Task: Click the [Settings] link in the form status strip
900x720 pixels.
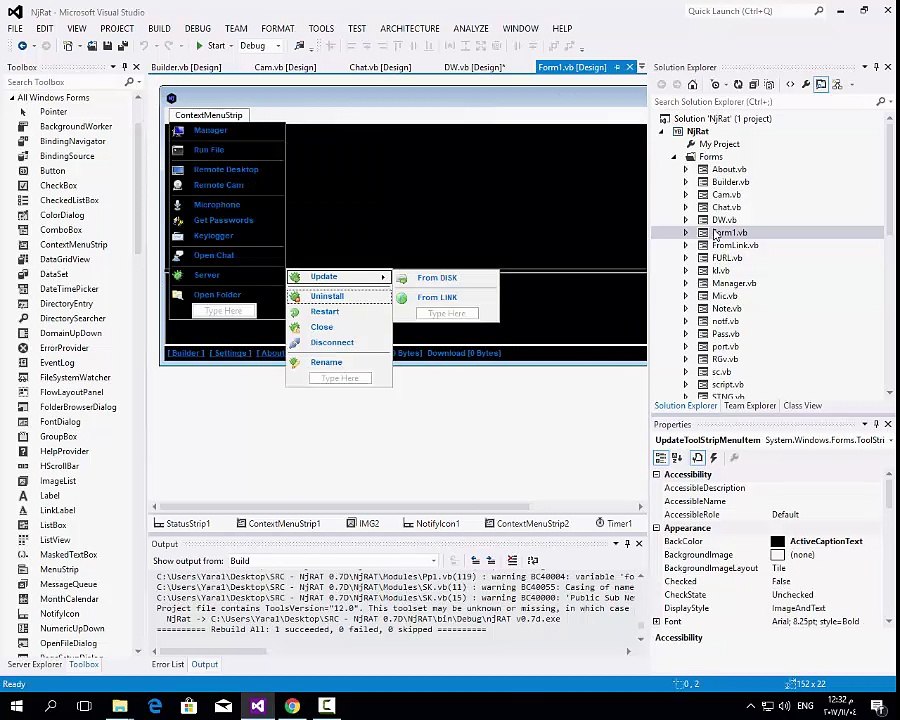Action: click(x=230, y=353)
